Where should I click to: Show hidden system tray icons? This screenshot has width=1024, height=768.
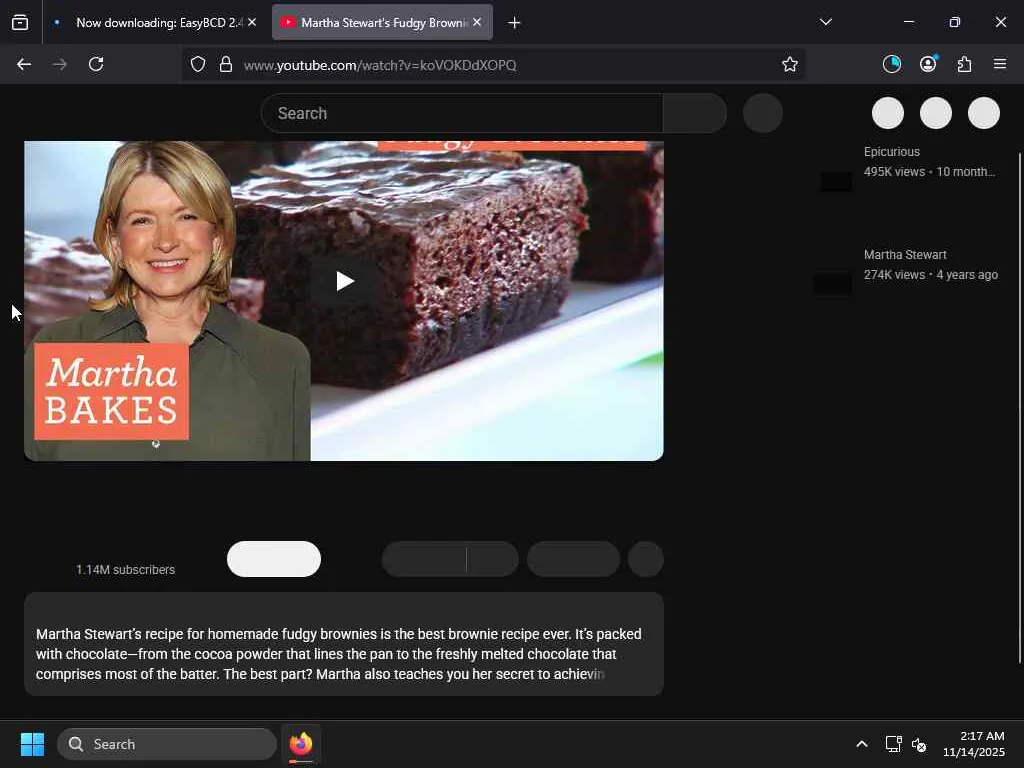pos(861,744)
